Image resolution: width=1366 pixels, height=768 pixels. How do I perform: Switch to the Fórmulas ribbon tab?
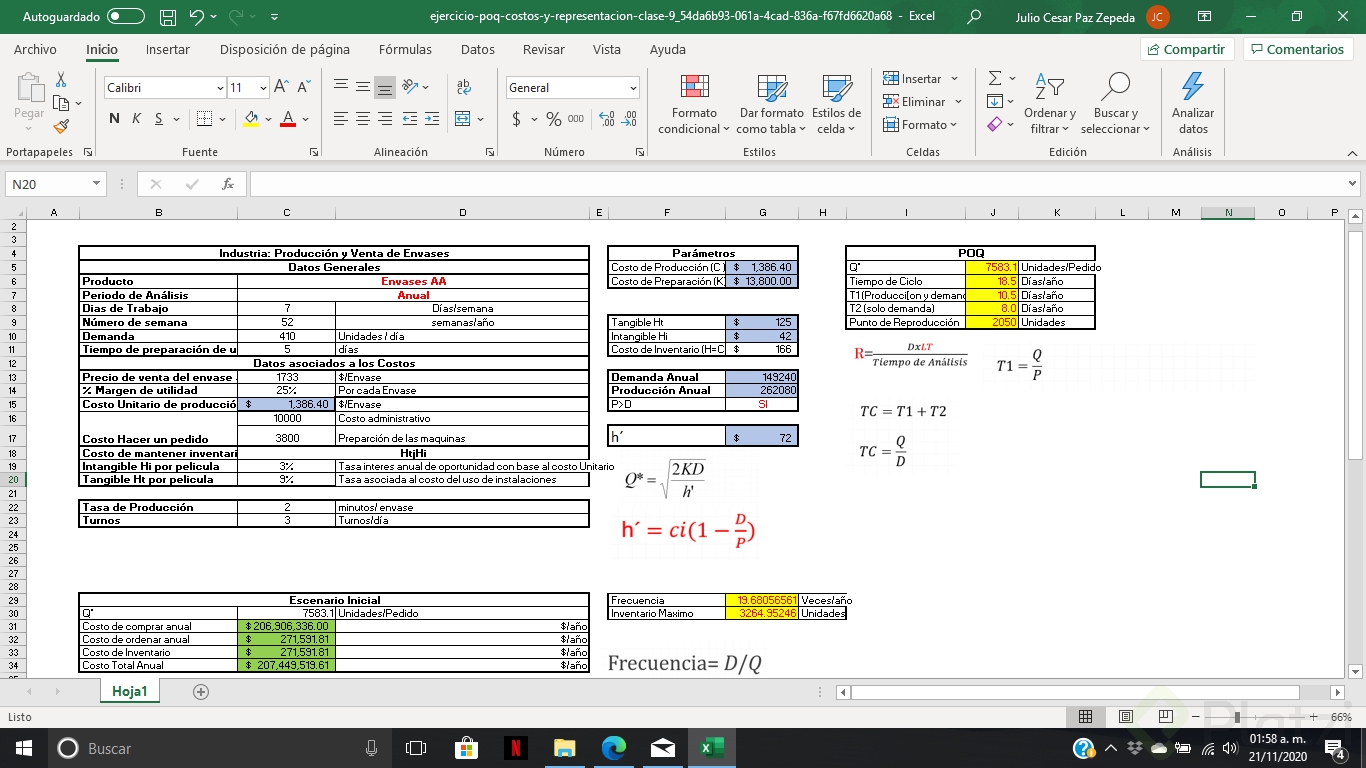(405, 49)
